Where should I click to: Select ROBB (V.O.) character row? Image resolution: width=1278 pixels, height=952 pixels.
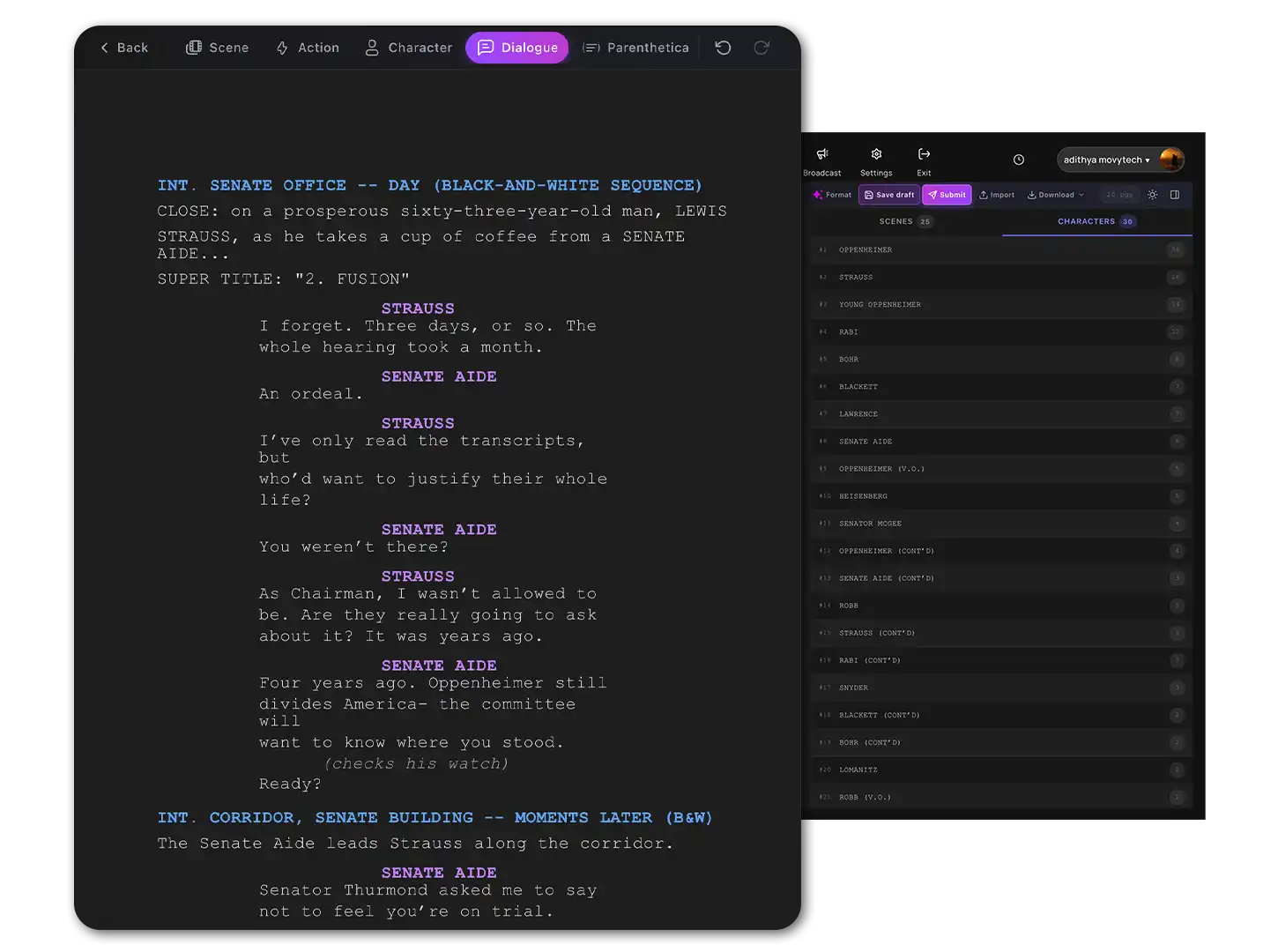click(1001, 797)
